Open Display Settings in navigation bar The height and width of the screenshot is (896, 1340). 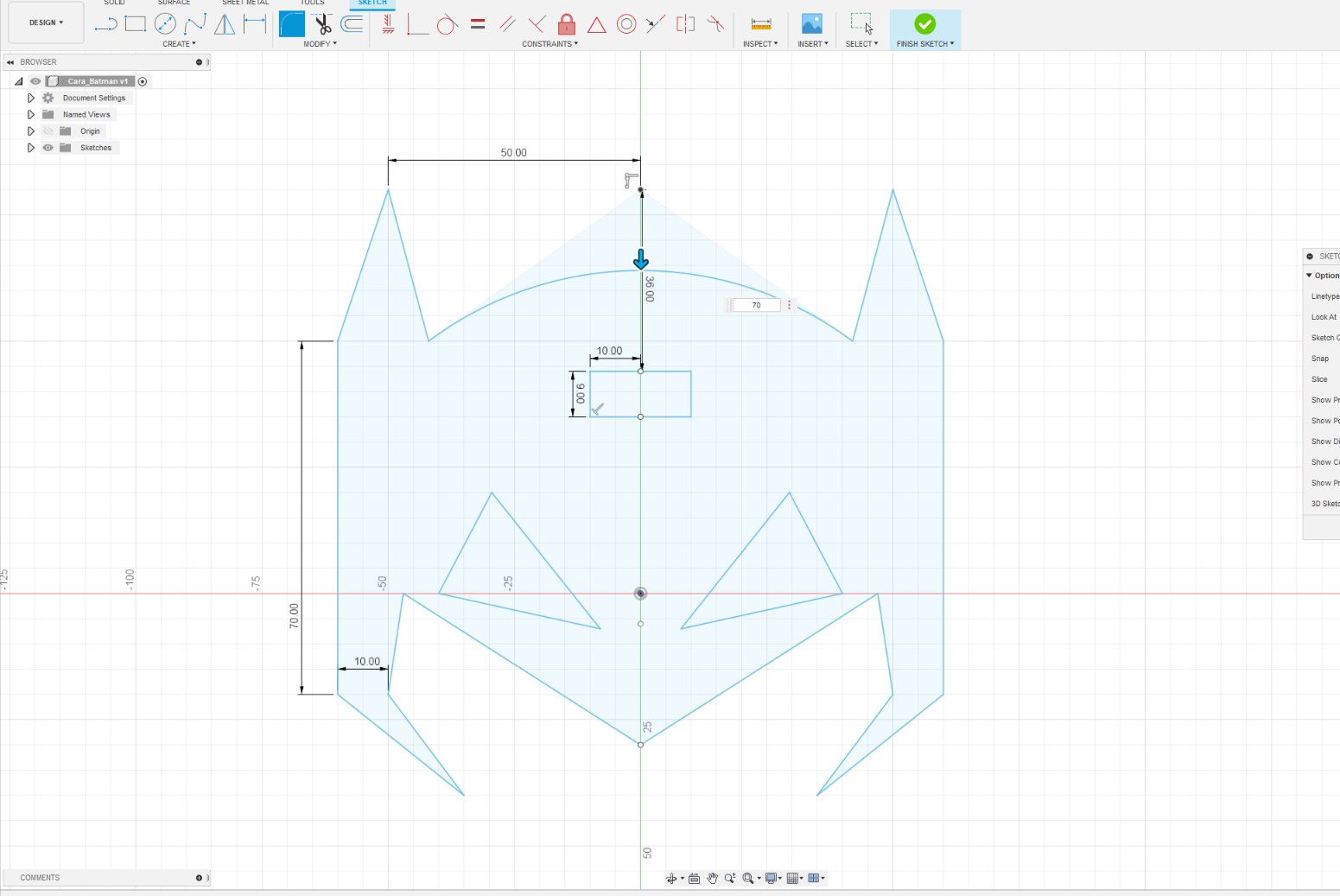(775, 878)
